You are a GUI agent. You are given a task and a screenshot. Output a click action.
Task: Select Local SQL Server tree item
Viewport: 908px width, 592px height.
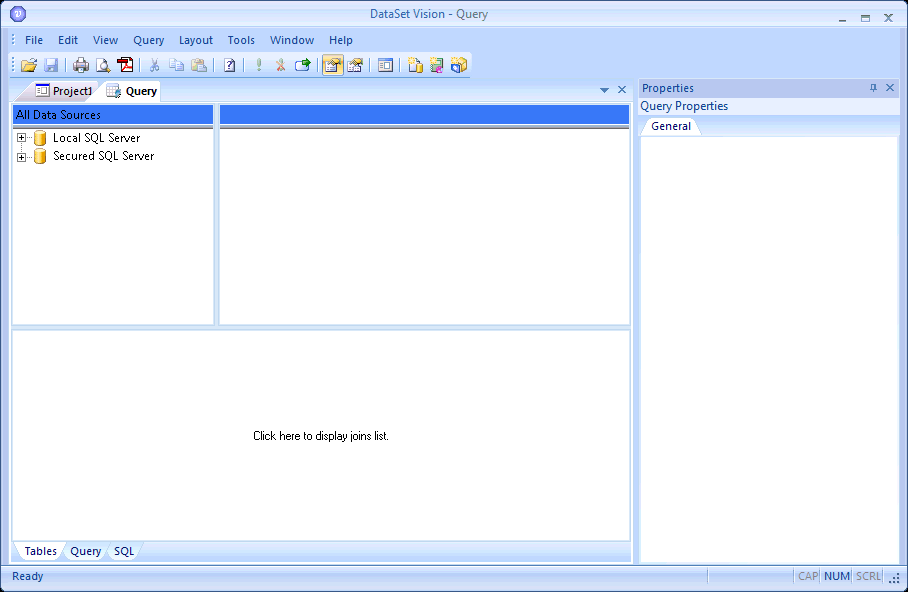[x=96, y=138]
